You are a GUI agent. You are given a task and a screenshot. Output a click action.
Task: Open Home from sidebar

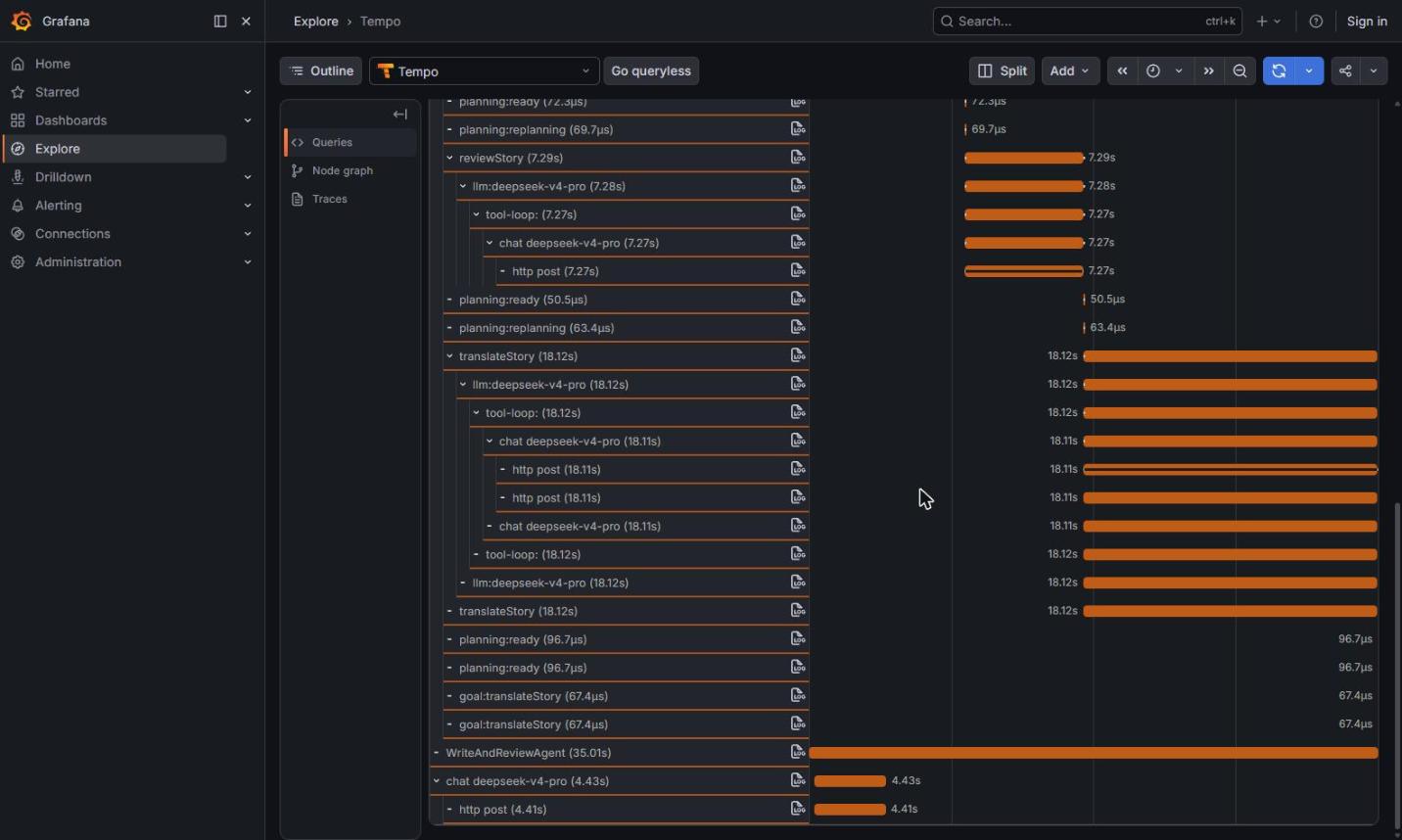53,64
